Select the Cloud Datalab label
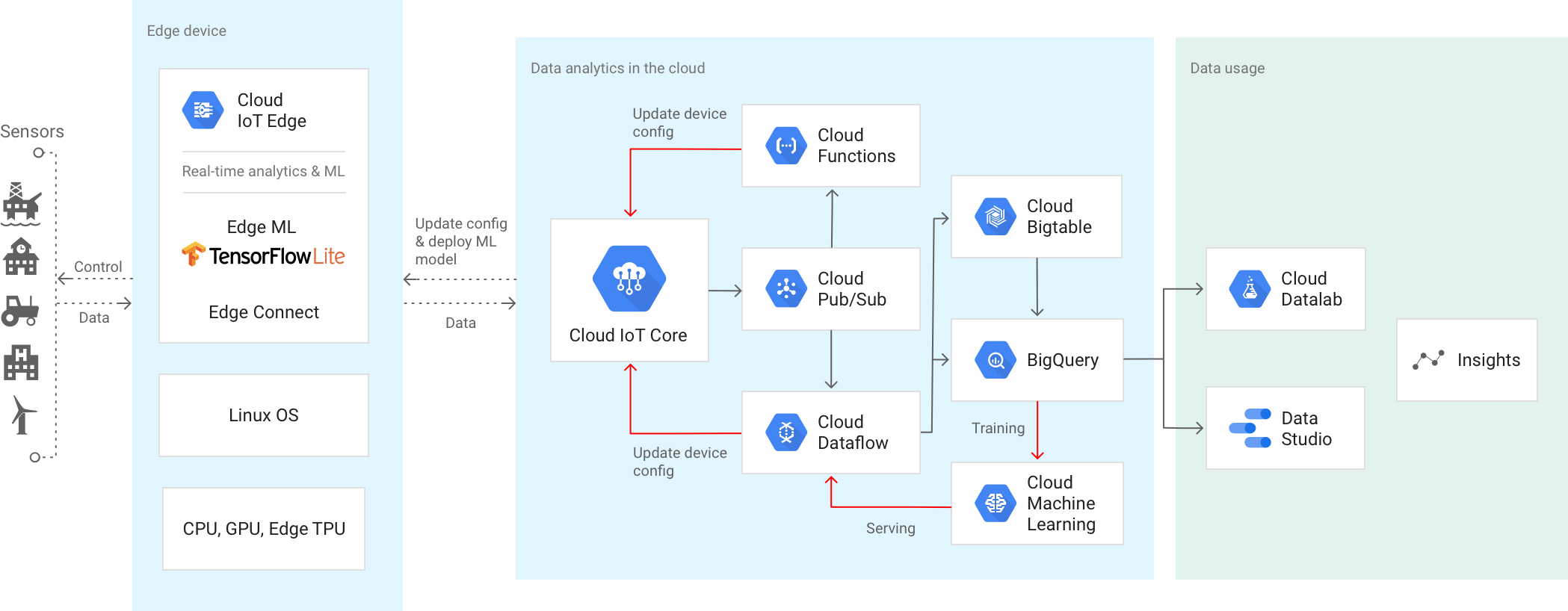Viewport: 1568px width, 611px height. 1312,289
